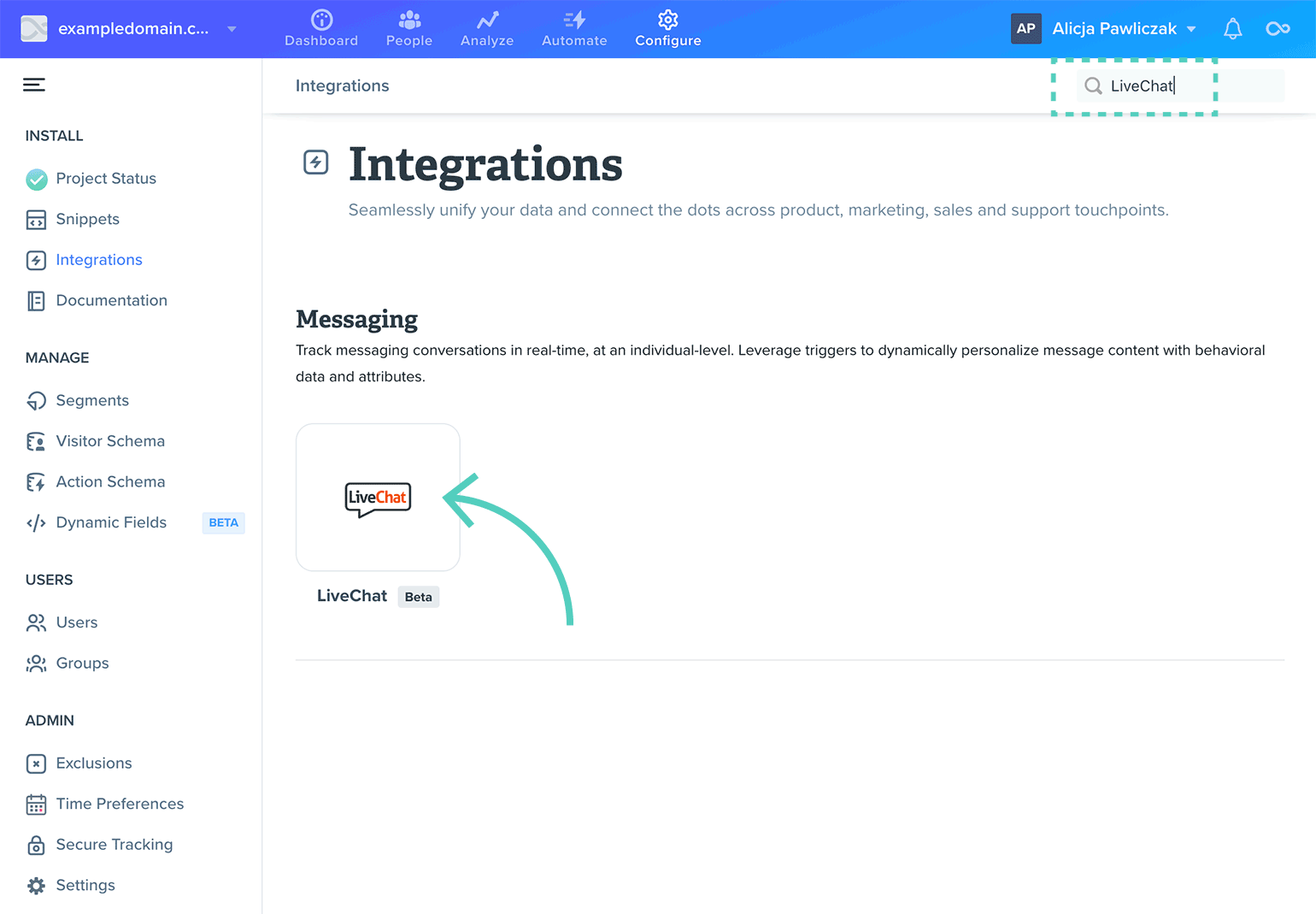The height and width of the screenshot is (914, 1316).
Task: Open the Automate lightning icon
Action: pyautogui.click(x=574, y=19)
